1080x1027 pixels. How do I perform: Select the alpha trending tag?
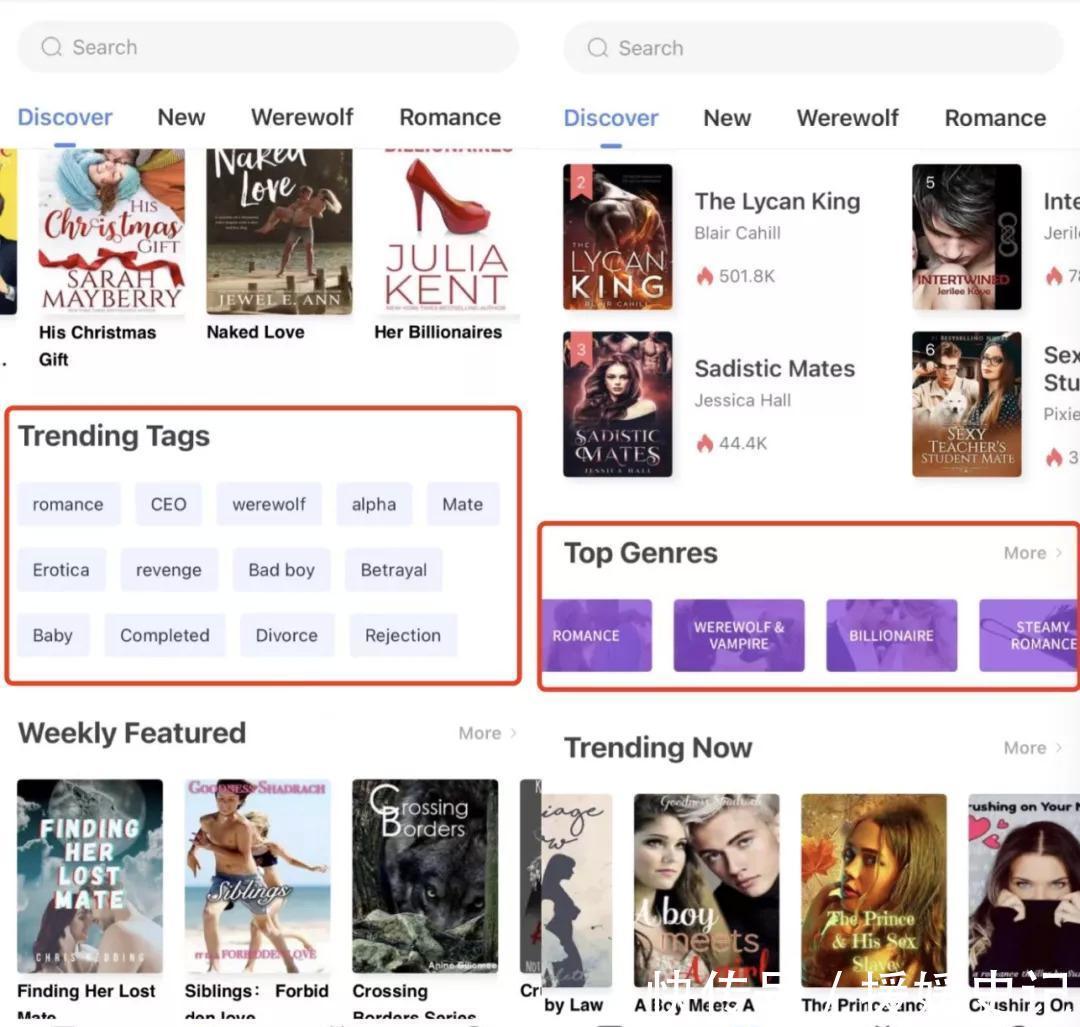(x=374, y=504)
